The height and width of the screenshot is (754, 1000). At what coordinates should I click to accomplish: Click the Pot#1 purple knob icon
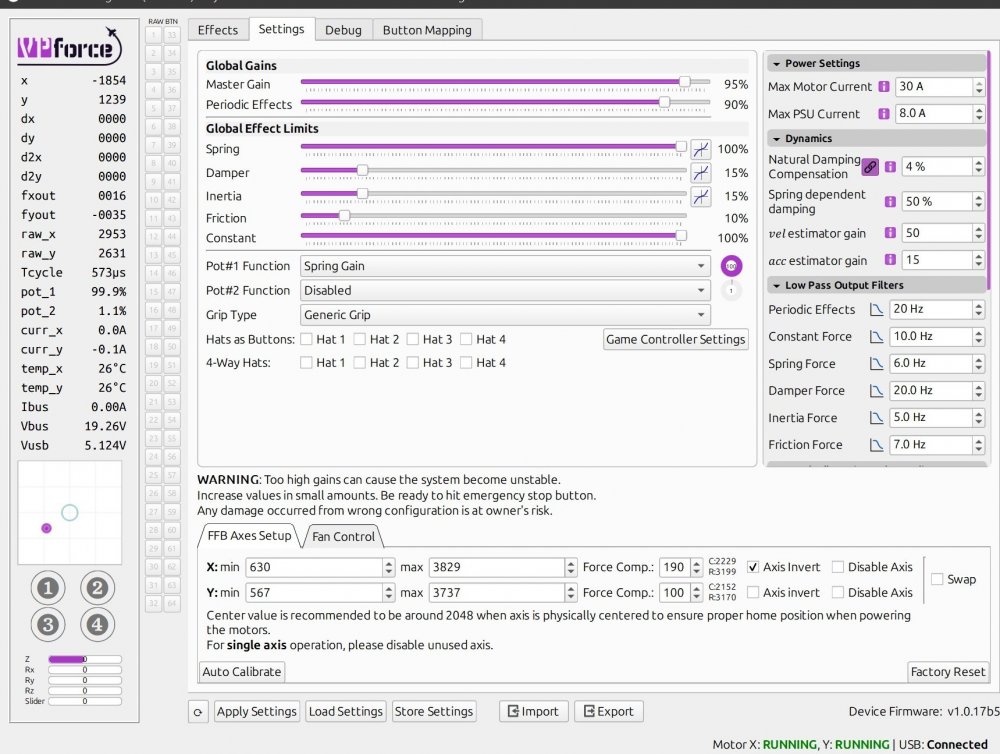730,266
